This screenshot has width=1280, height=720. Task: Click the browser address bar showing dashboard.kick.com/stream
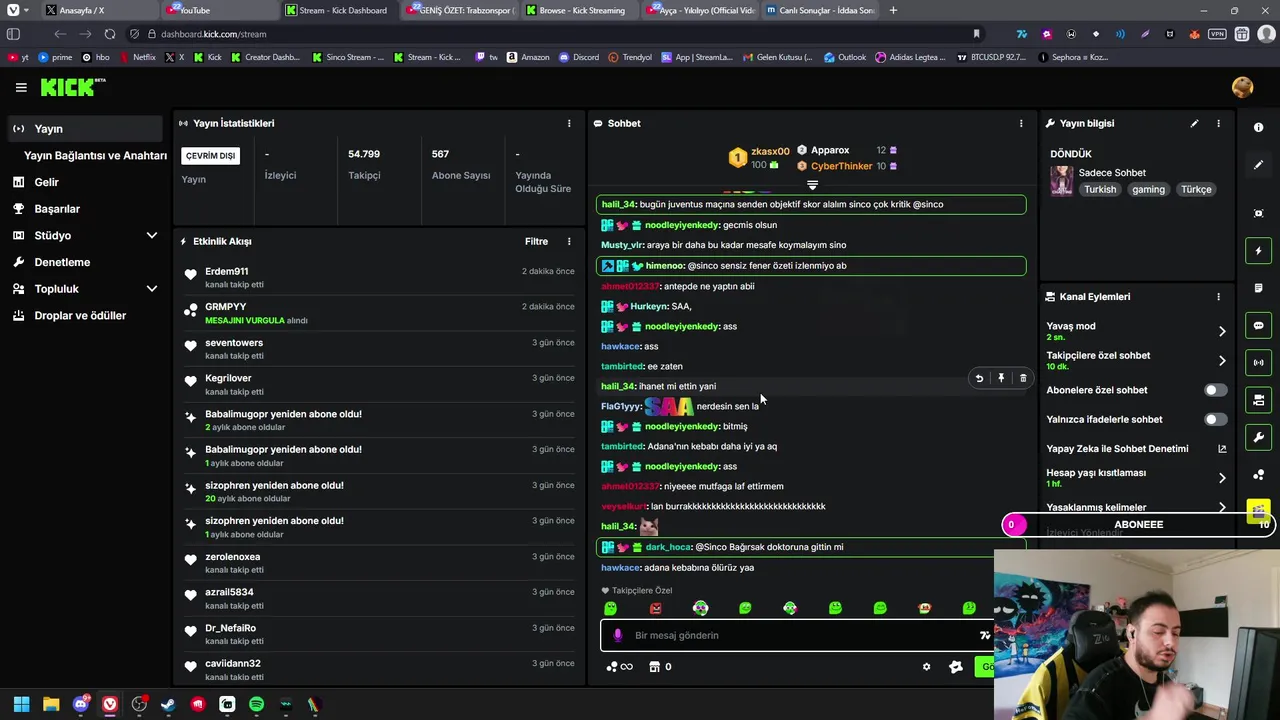pos(560,34)
